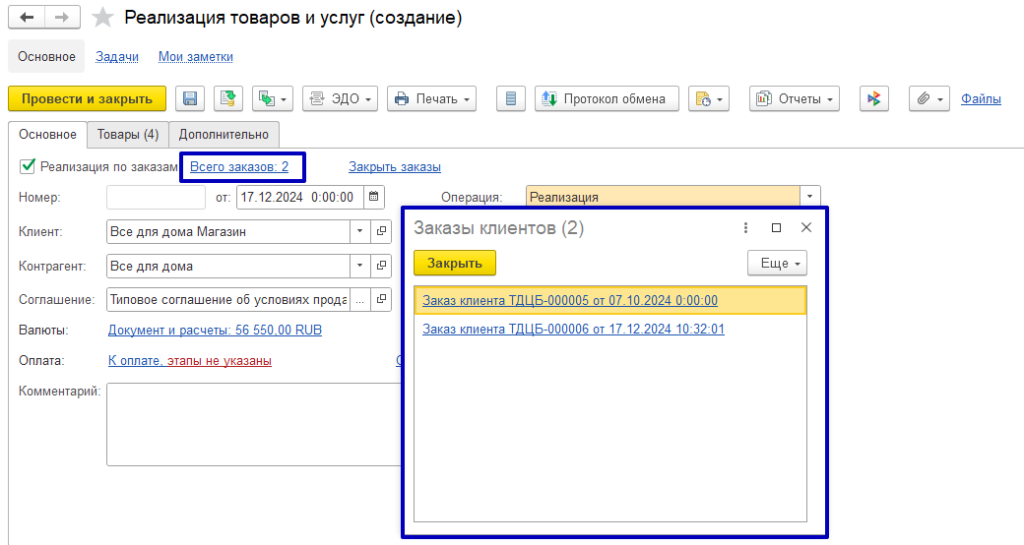This screenshot has width=1024, height=545.
Task: Click the document list icon before Протокол обмена
Action: 511,99
